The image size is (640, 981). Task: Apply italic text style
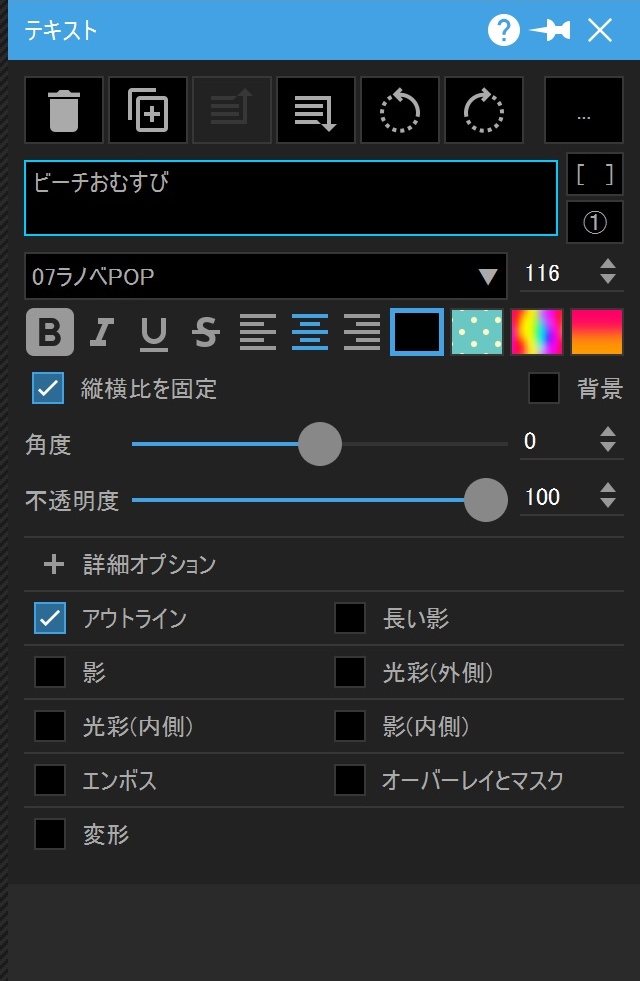pos(101,332)
